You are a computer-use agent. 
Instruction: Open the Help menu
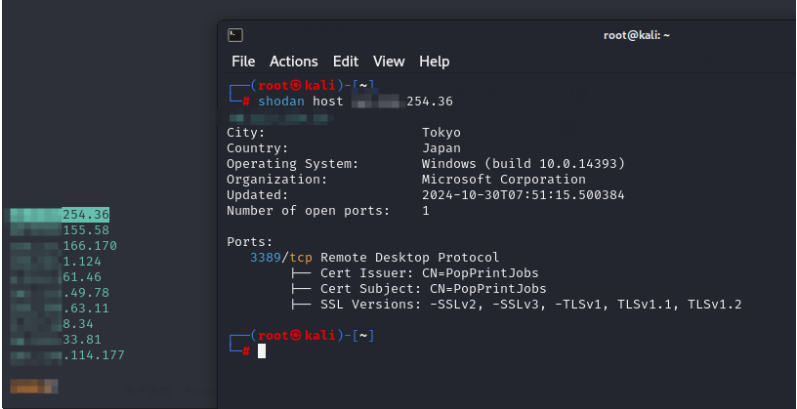pos(434,62)
